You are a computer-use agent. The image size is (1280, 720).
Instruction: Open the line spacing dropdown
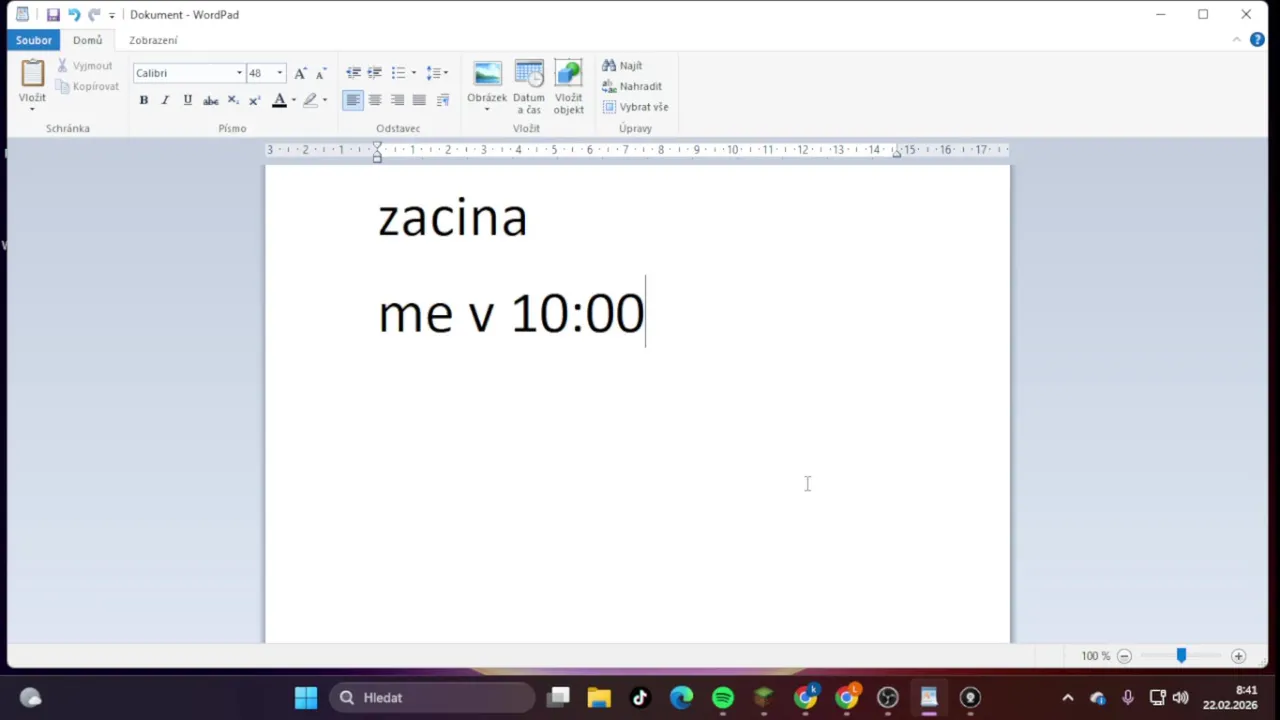tap(437, 73)
